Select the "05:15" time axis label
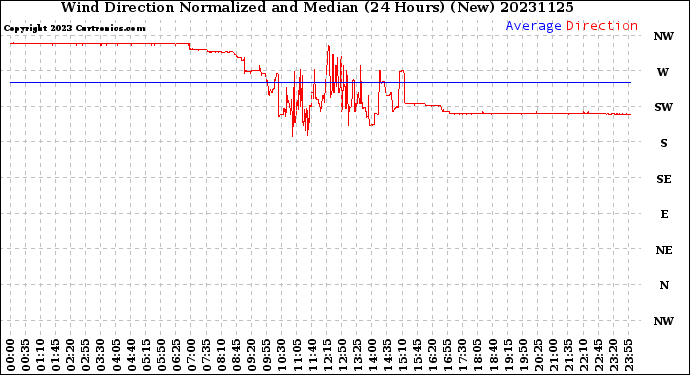Image resolution: width=690 pixels, height=375 pixels. click(146, 355)
